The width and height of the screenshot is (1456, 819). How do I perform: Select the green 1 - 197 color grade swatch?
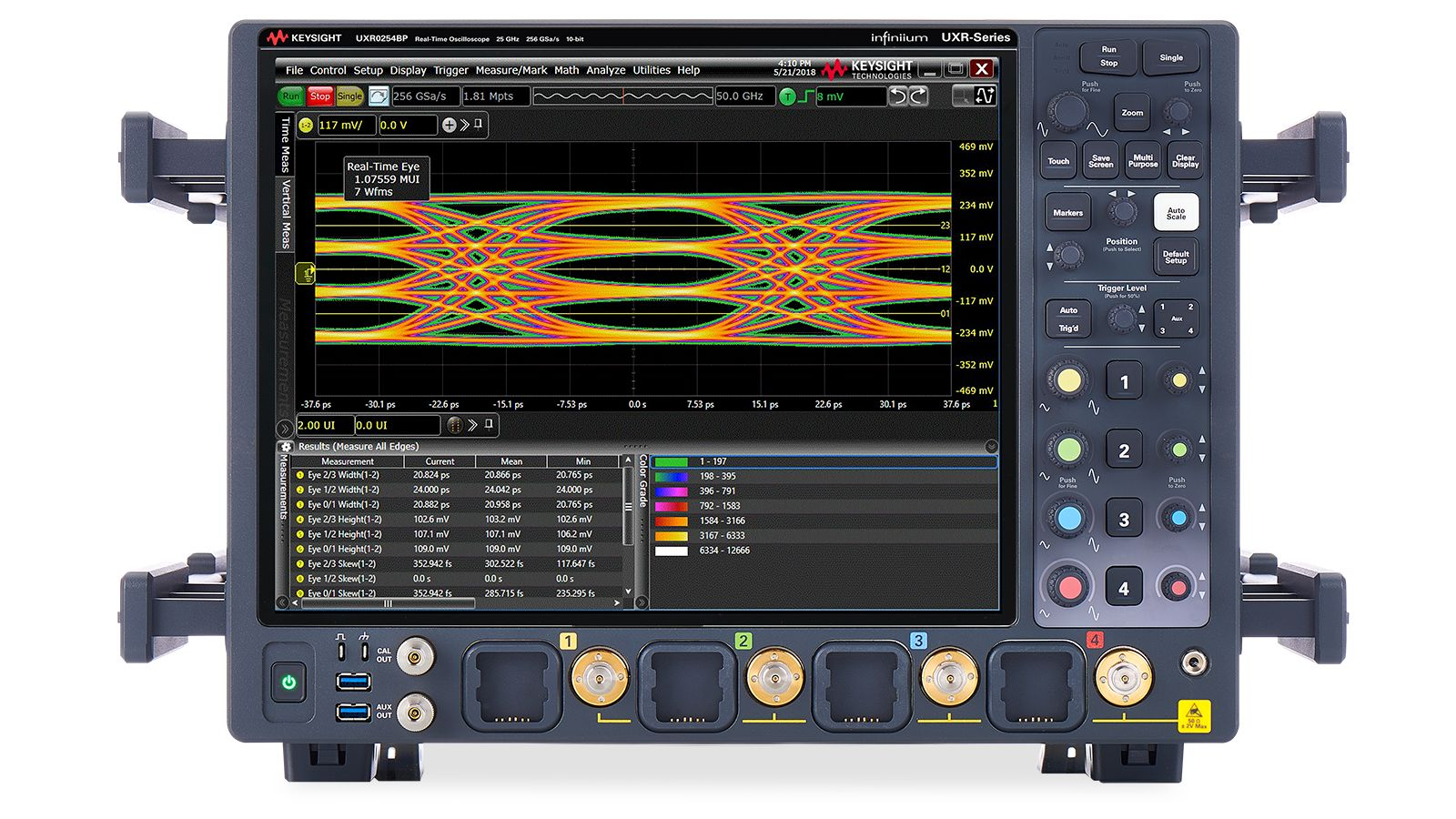pos(671,462)
